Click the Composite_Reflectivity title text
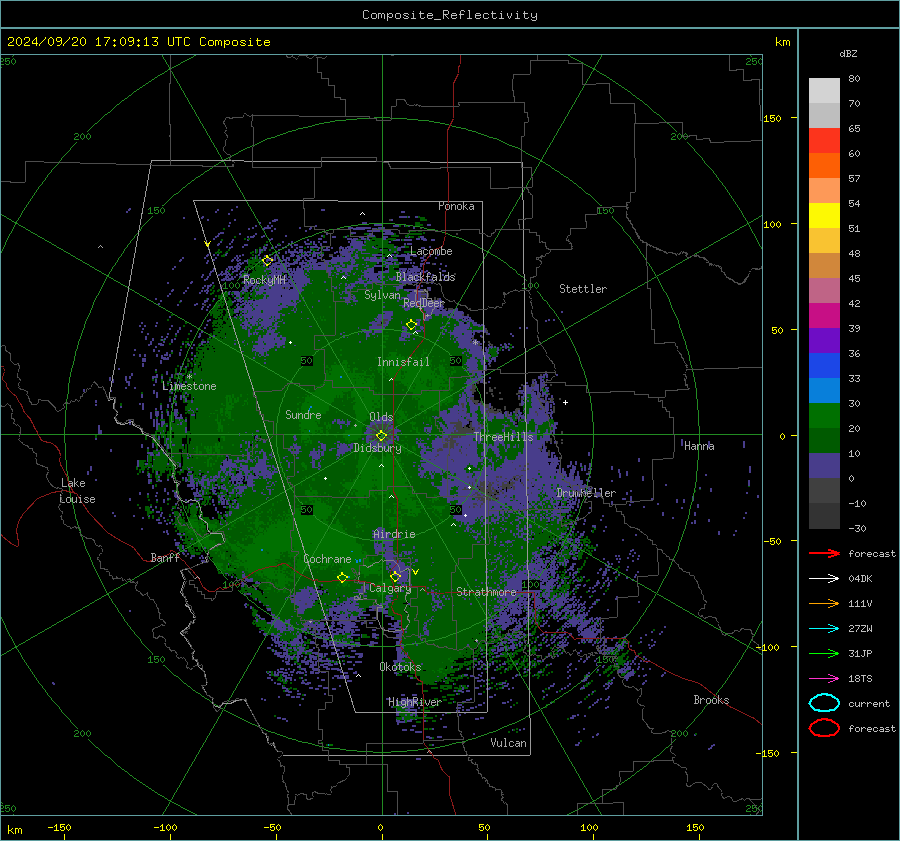This screenshot has width=900, height=841. pos(450,15)
